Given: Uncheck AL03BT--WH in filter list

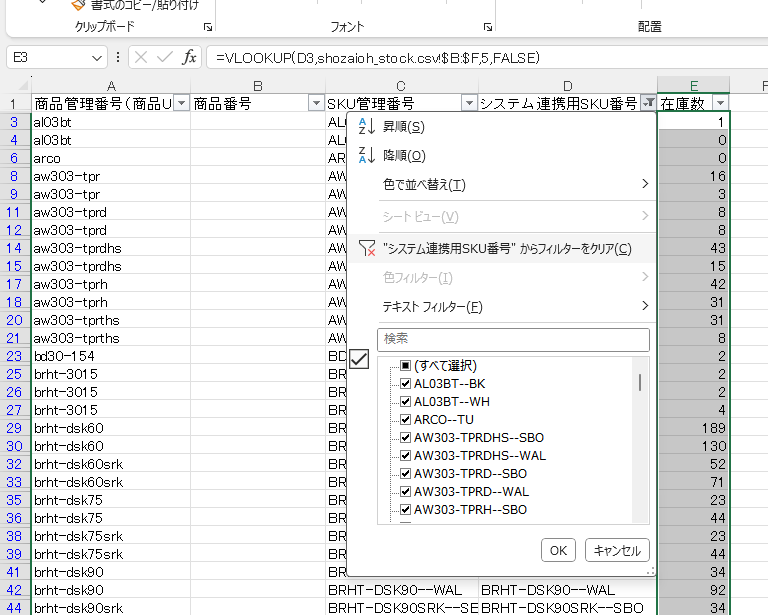Looking at the screenshot, I should (x=406, y=402).
